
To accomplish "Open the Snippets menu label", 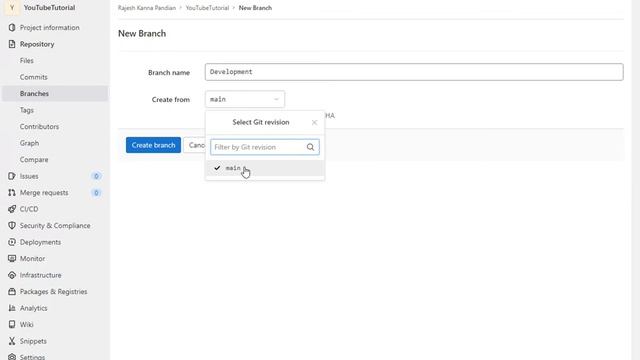I will pos(33,341).
